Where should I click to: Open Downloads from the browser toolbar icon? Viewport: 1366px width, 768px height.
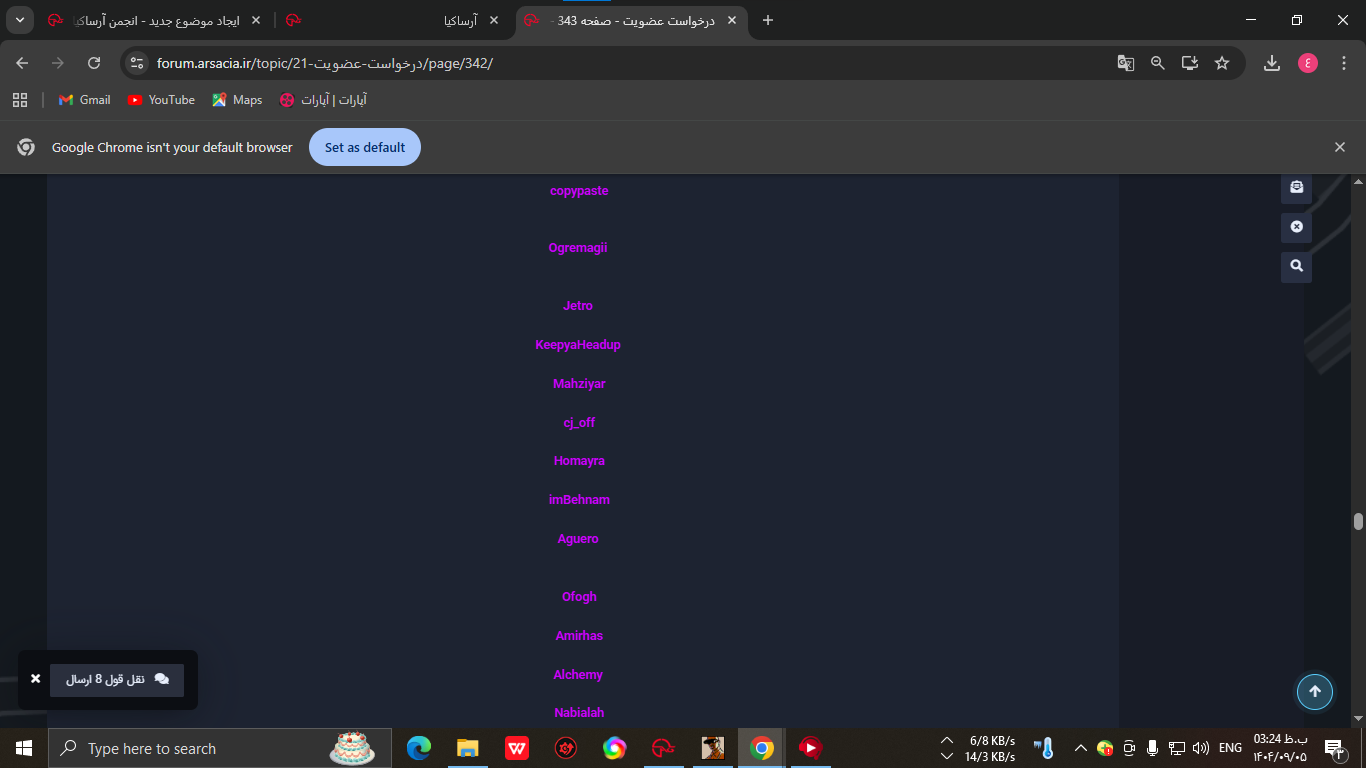(x=1272, y=62)
